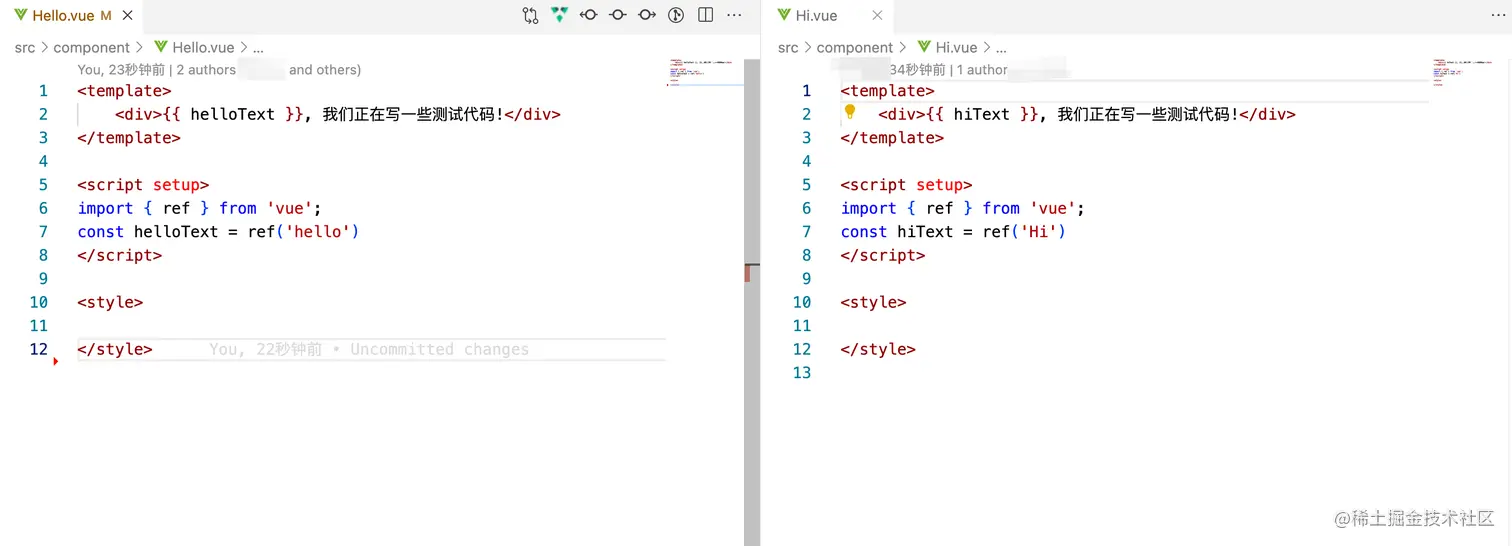This screenshot has height=546, width=1512.
Task: Click the '34秒钟前' code lens in Hi.vue
Action: point(917,70)
